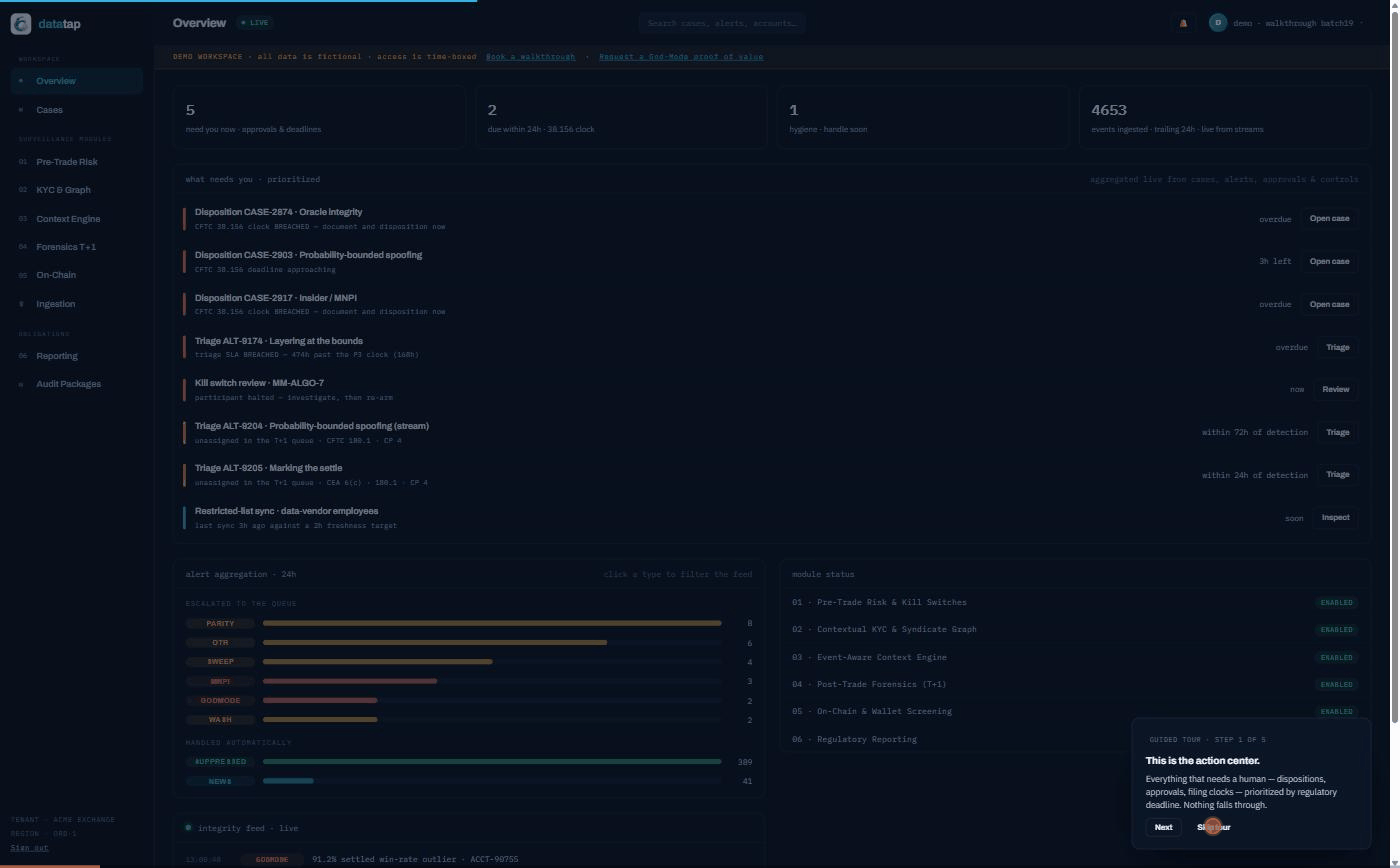The image size is (1400, 868).
Task: Inspect Restricted-list sync item
Action: click(x=1335, y=518)
